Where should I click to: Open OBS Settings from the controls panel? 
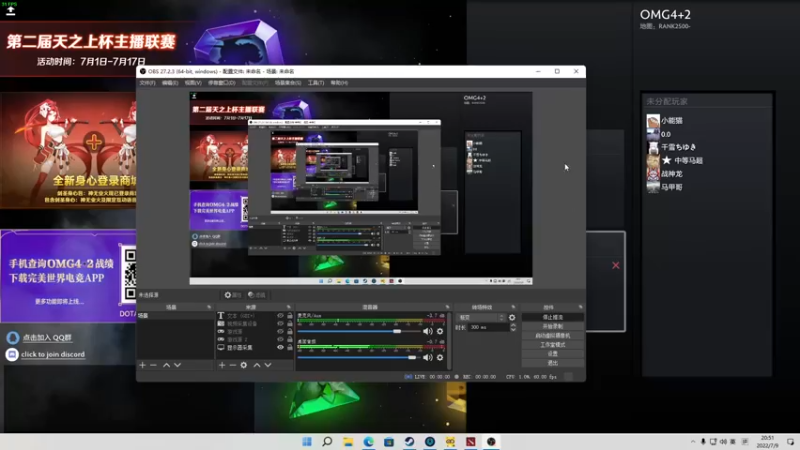click(x=553, y=354)
